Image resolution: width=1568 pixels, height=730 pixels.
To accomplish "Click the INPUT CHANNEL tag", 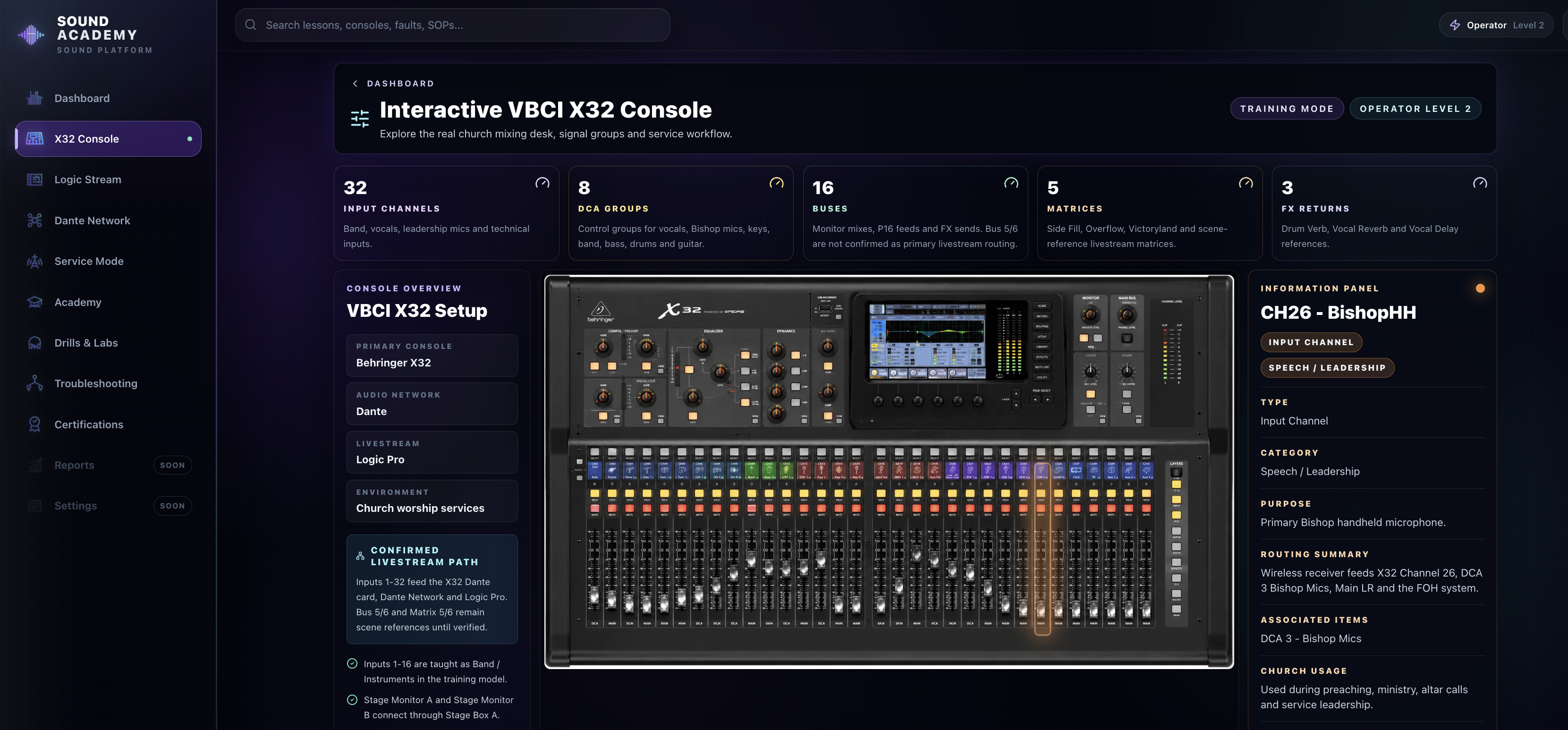I will (1311, 342).
